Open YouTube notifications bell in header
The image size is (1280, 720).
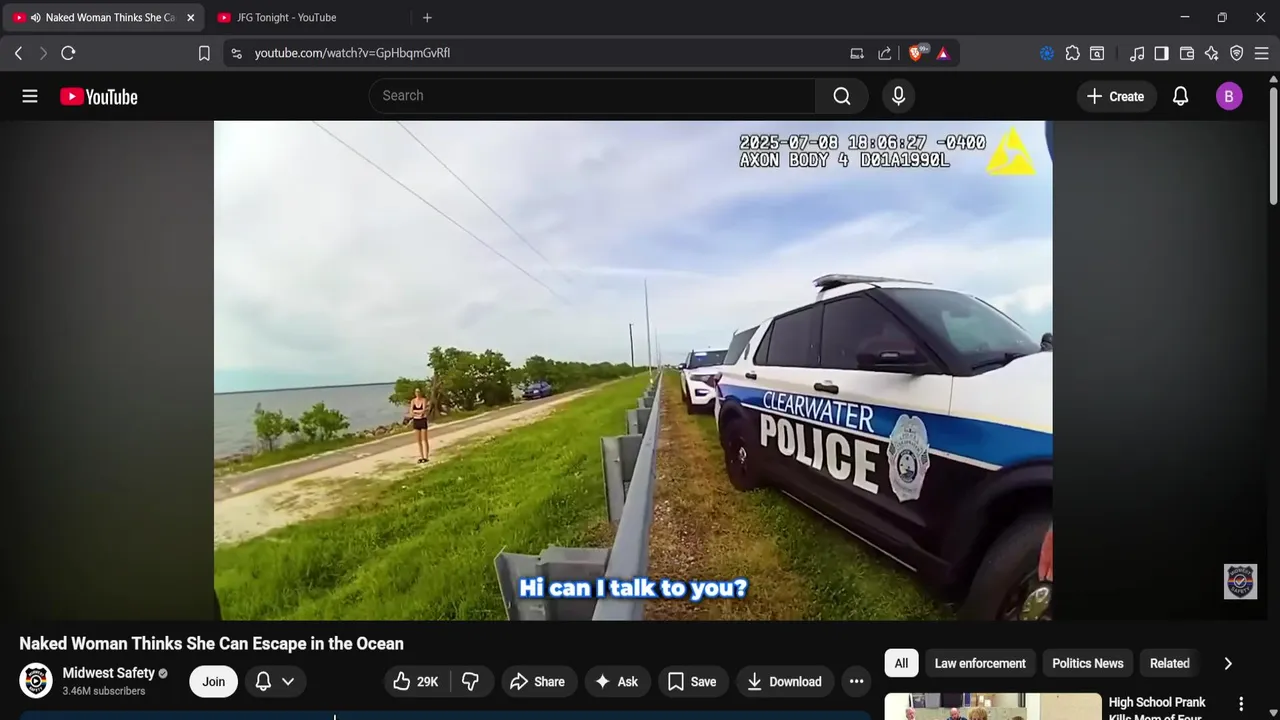tap(1180, 96)
